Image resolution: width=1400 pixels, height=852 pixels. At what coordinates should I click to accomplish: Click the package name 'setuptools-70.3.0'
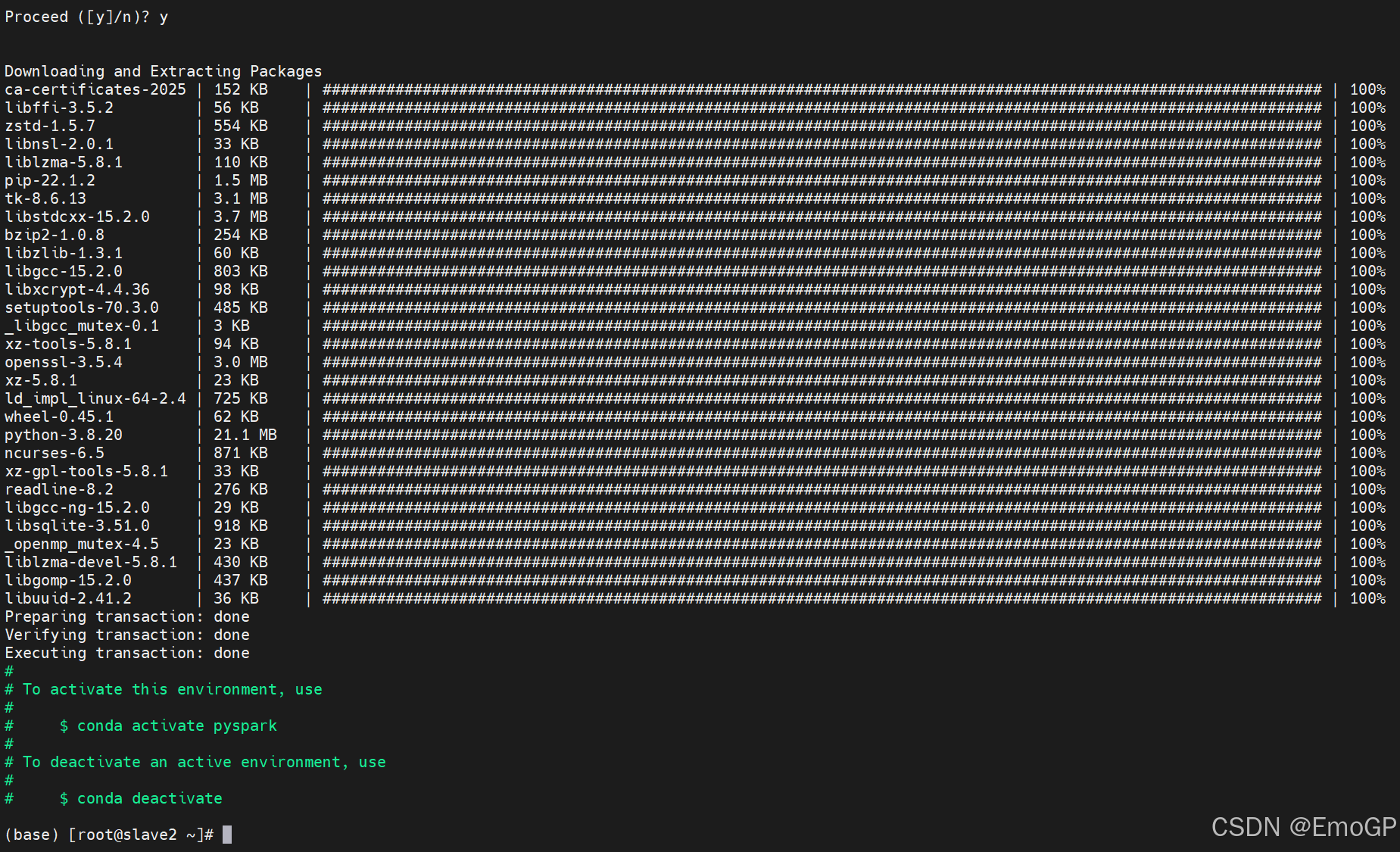[x=82, y=307]
